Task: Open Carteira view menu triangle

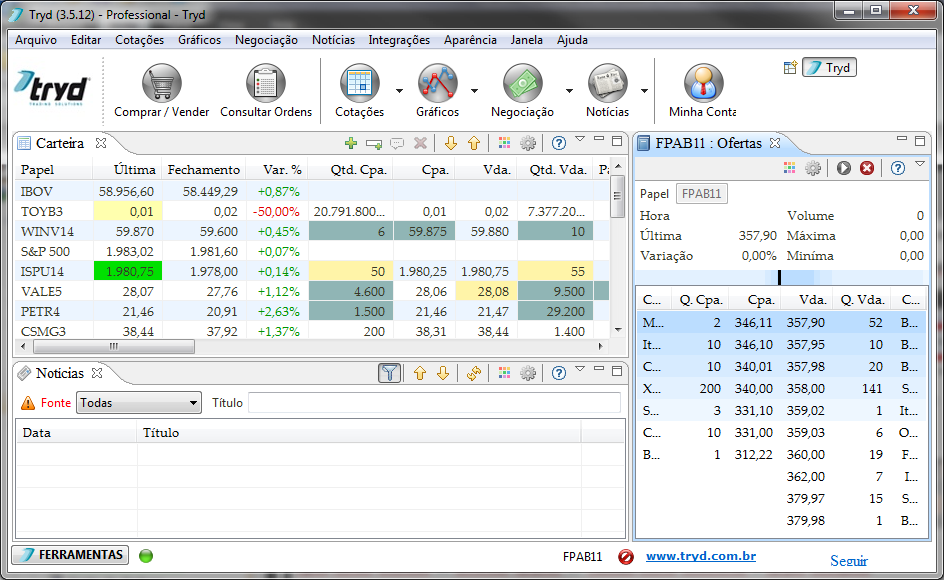Action: (580, 139)
